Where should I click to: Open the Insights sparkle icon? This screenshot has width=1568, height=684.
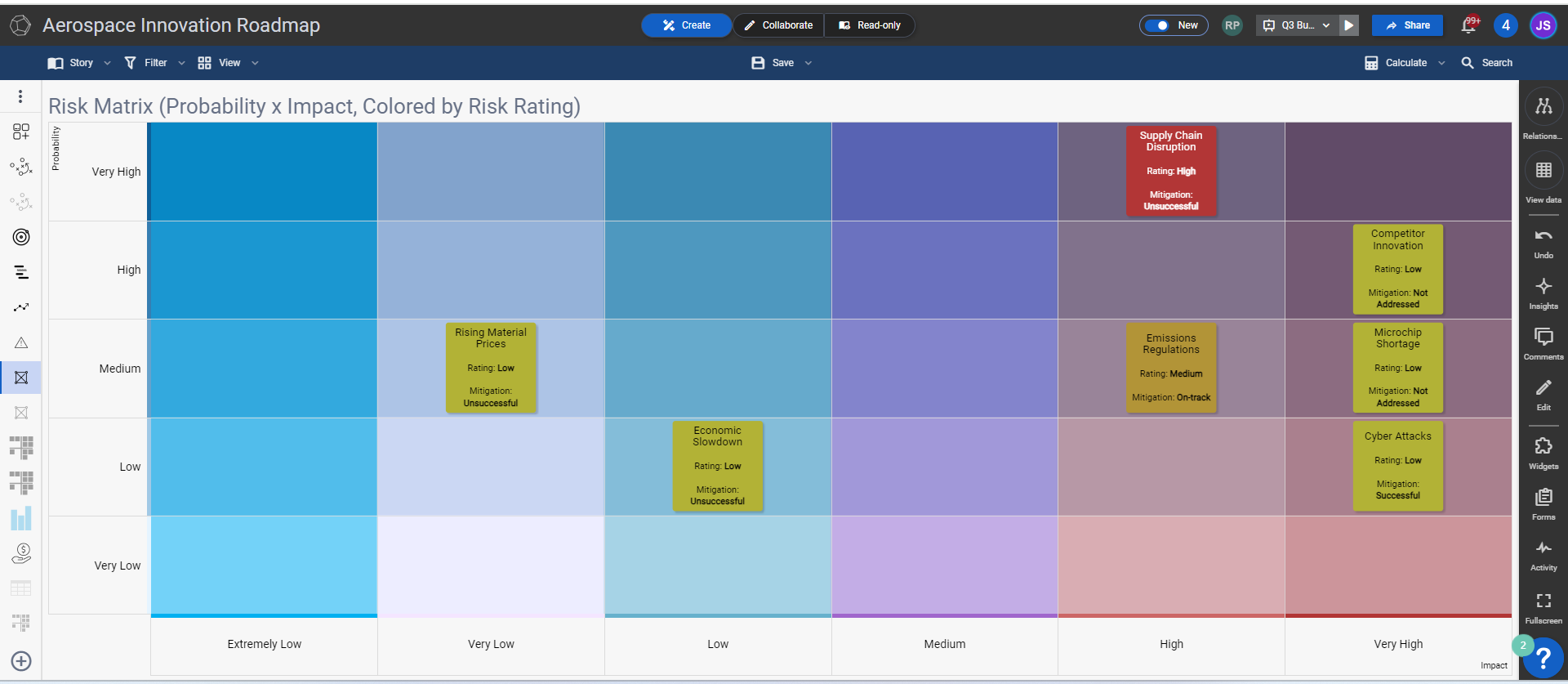[1543, 287]
